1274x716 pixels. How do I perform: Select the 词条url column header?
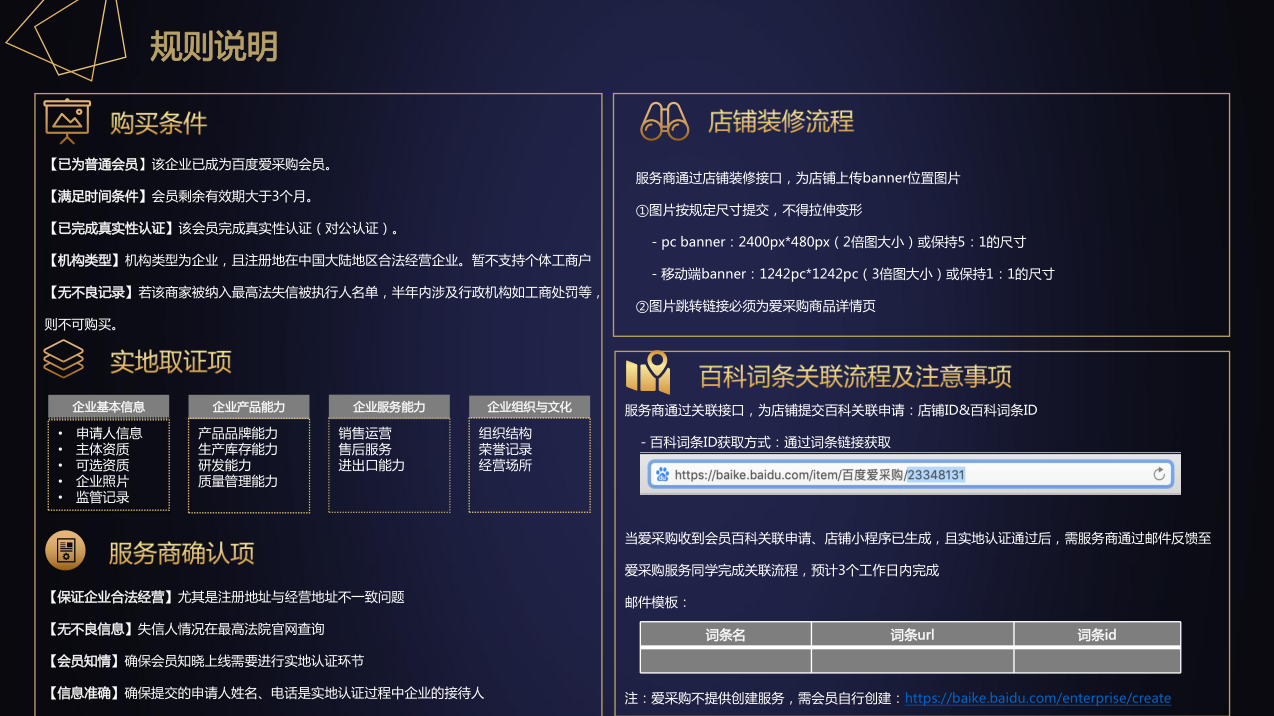click(911, 634)
